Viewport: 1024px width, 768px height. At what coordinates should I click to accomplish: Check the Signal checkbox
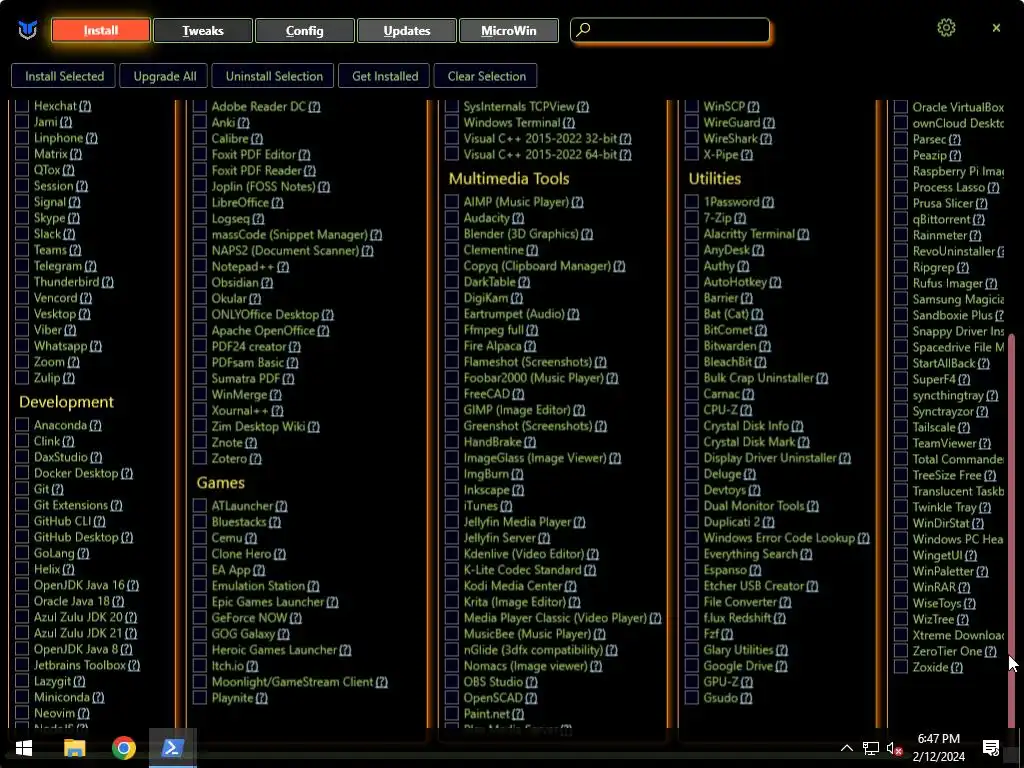tap(22, 202)
